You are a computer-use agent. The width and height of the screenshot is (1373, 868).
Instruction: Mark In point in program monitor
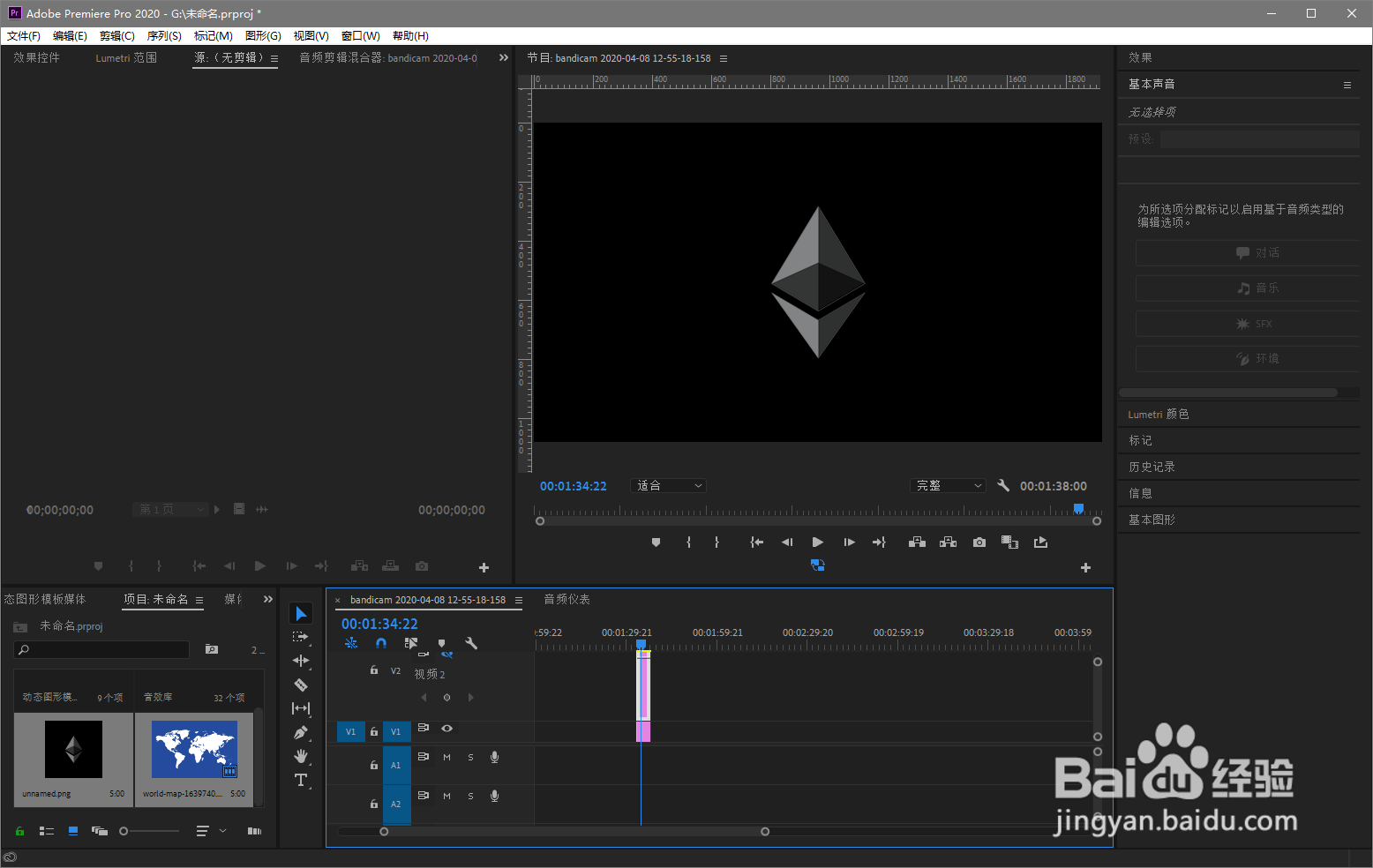688,542
